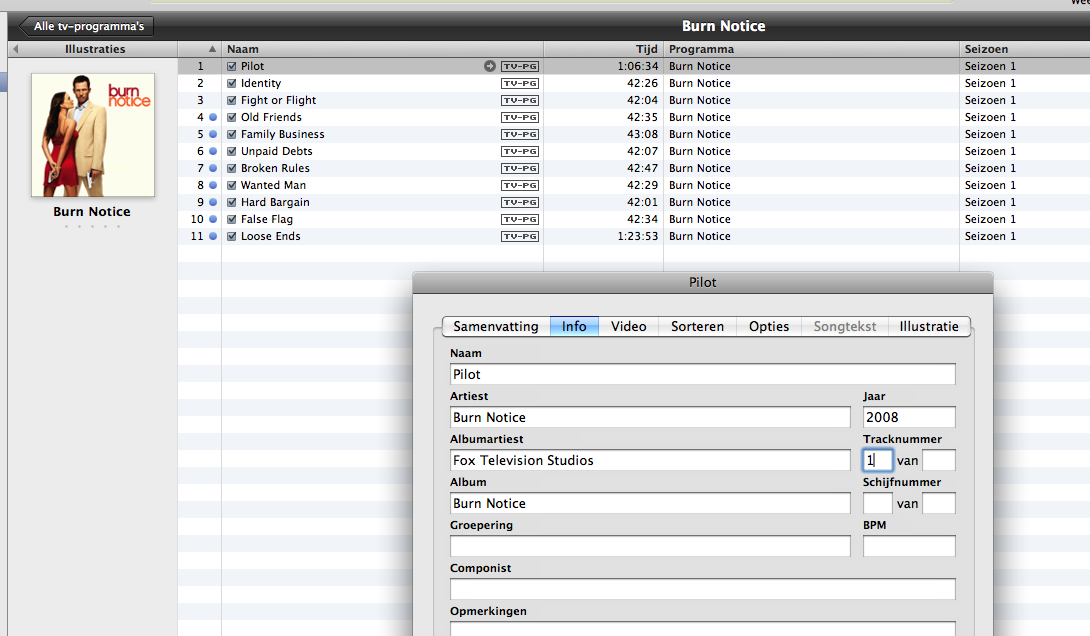This screenshot has width=1090, height=636.
Task: Click the Jaar field showing 2008
Action: (909, 418)
